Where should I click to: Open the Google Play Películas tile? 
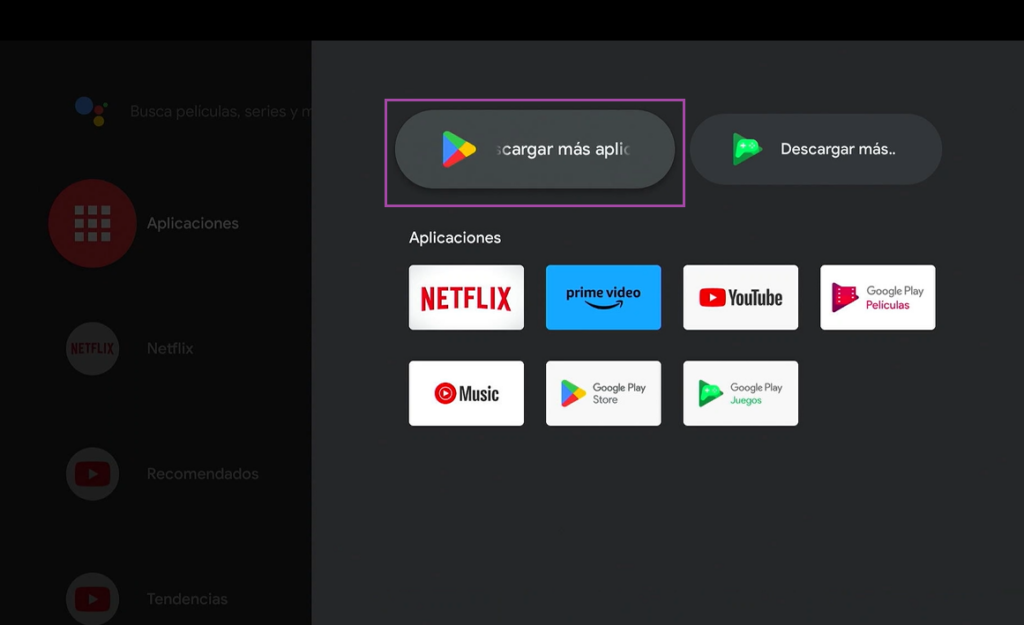(x=877, y=297)
